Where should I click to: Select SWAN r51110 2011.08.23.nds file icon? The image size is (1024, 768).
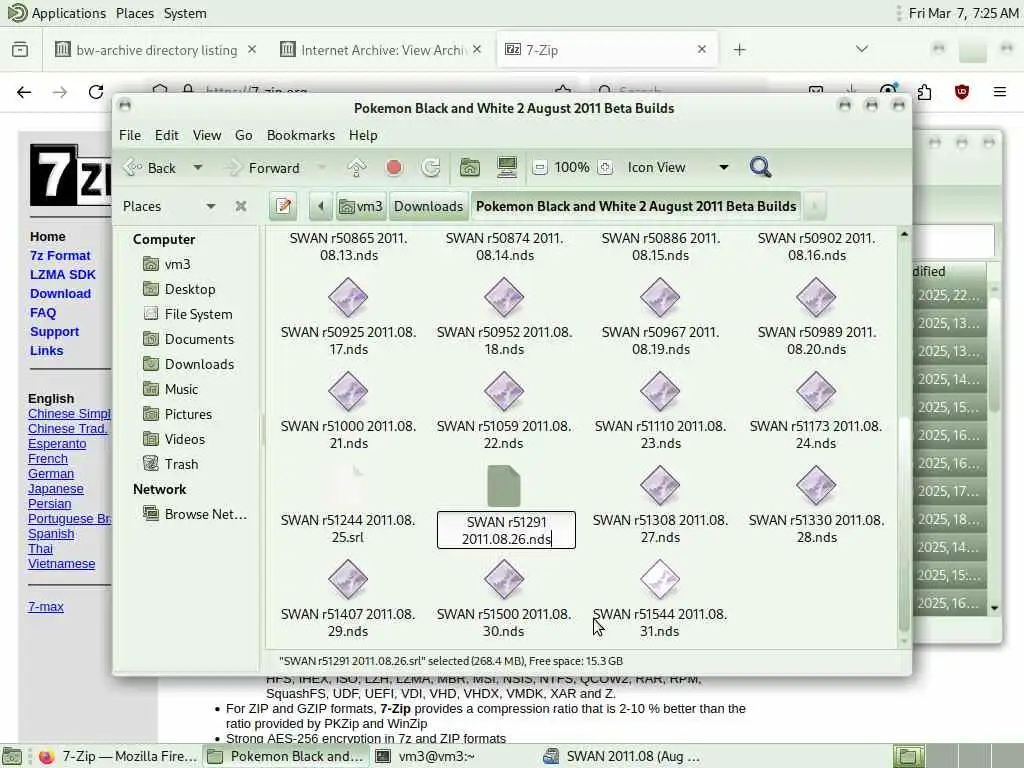[x=660, y=391]
